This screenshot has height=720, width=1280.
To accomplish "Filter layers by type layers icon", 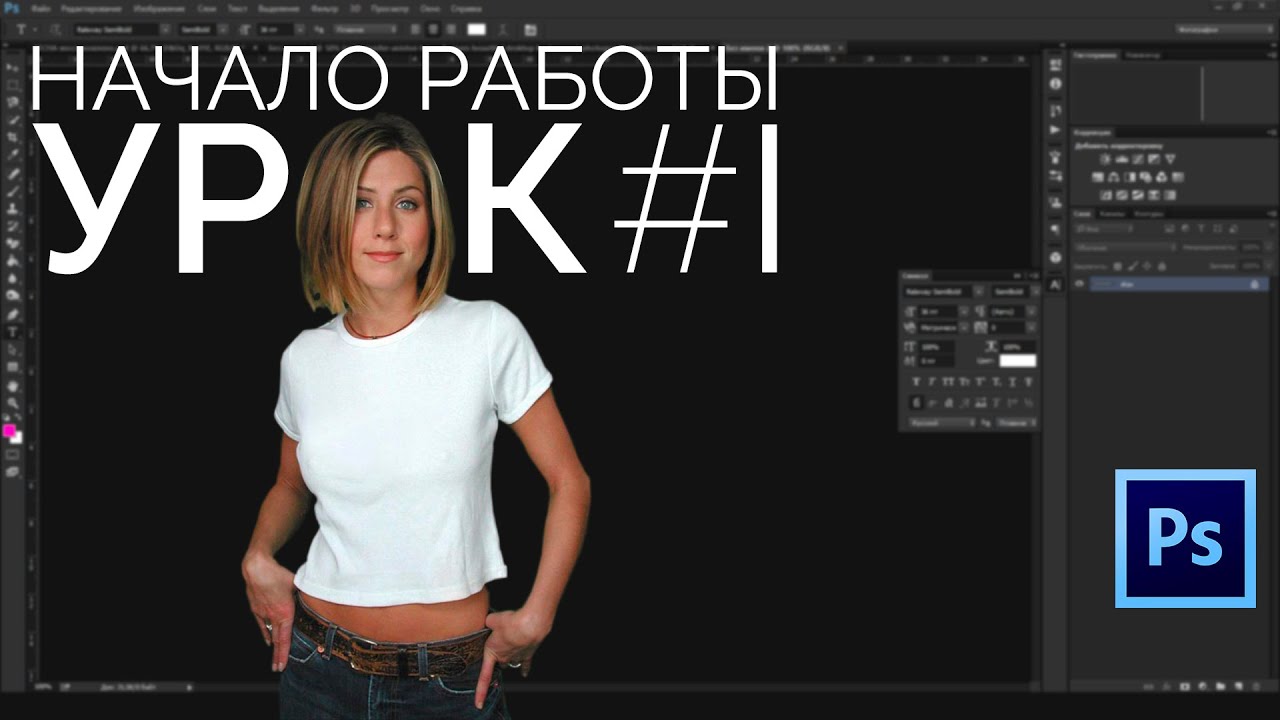I will [1201, 228].
